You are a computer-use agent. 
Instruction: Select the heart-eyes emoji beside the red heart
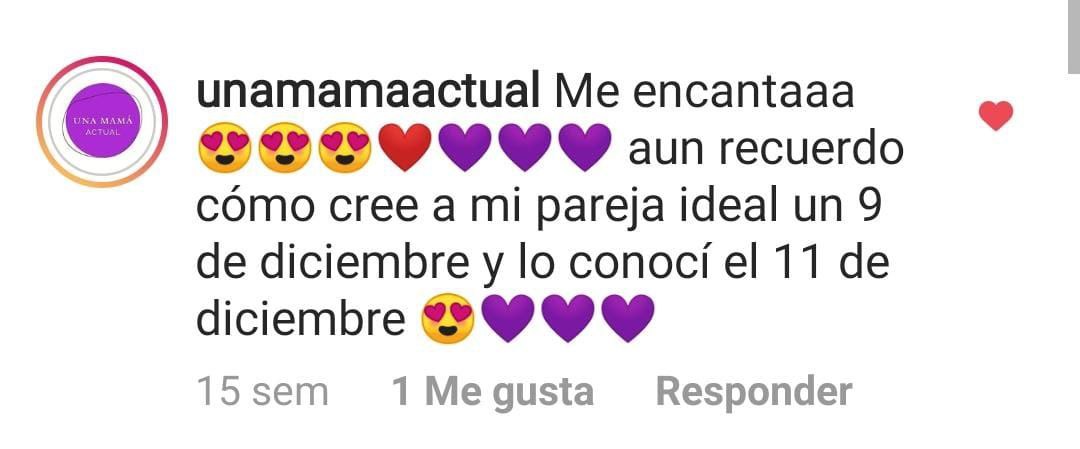(x=345, y=147)
